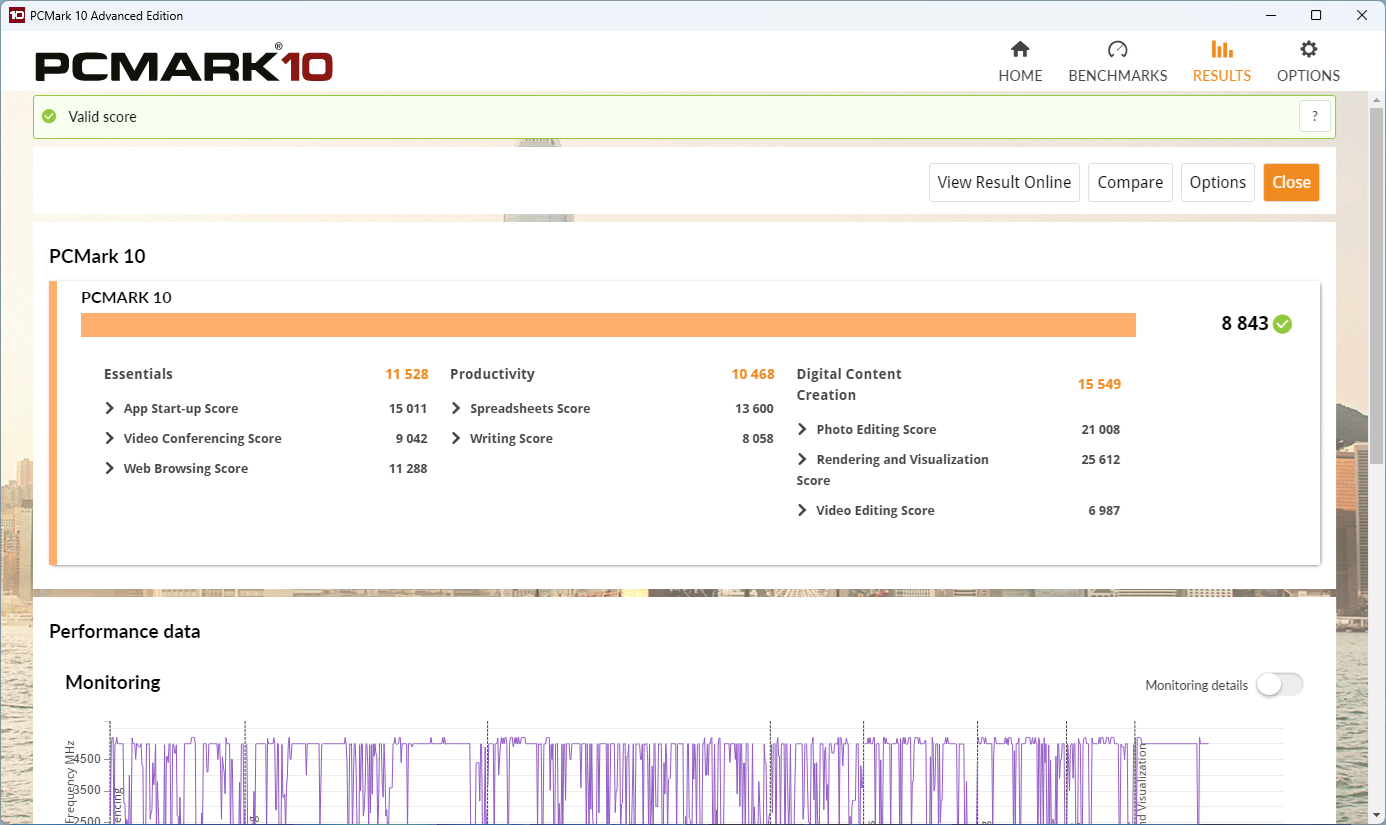Viewport: 1386px width, 825px height.
Task: Click the orange PCMark 10 score bar
Action: [x=608, y=325]
